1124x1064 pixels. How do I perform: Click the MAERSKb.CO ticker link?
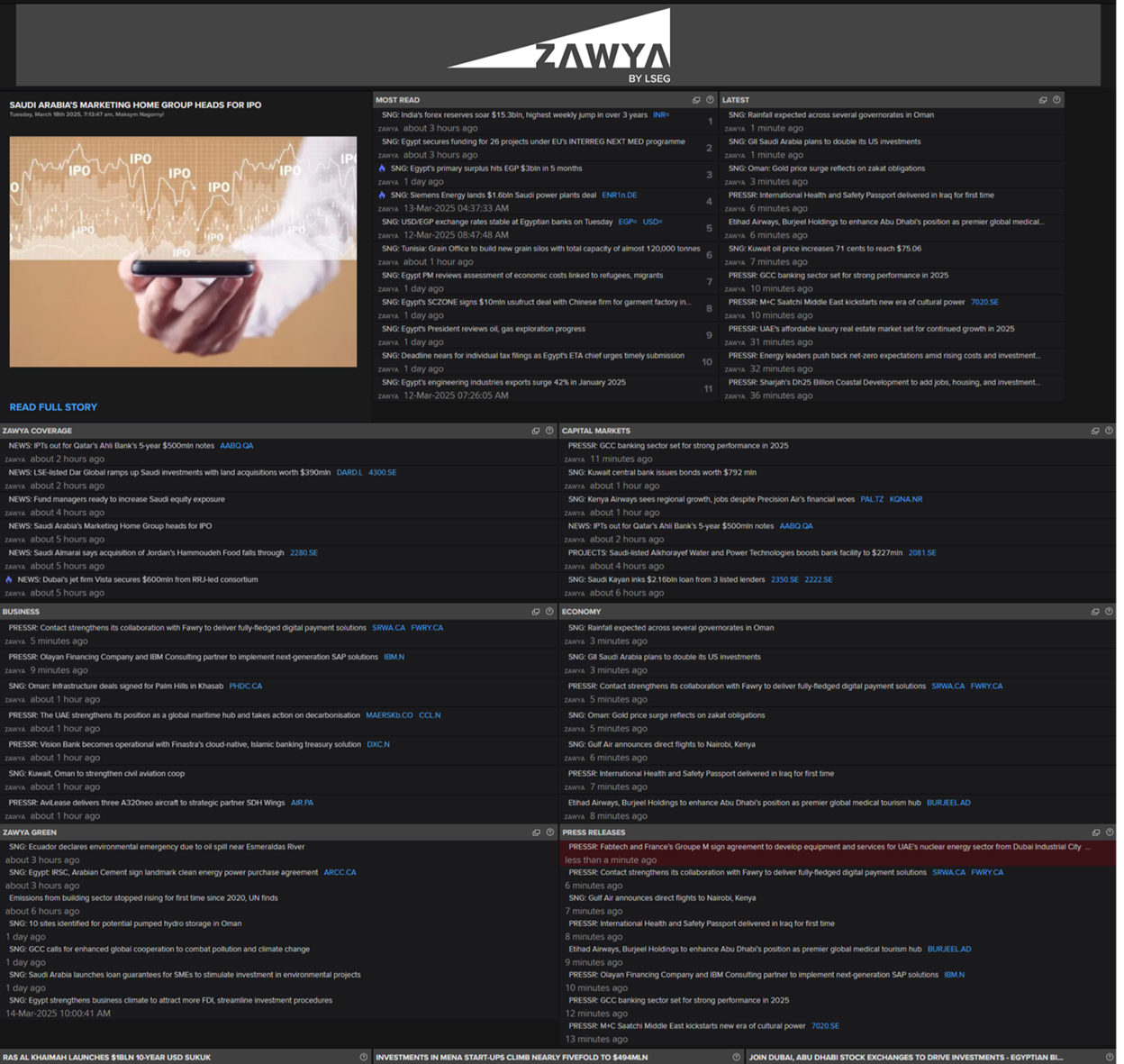point(389,715)
